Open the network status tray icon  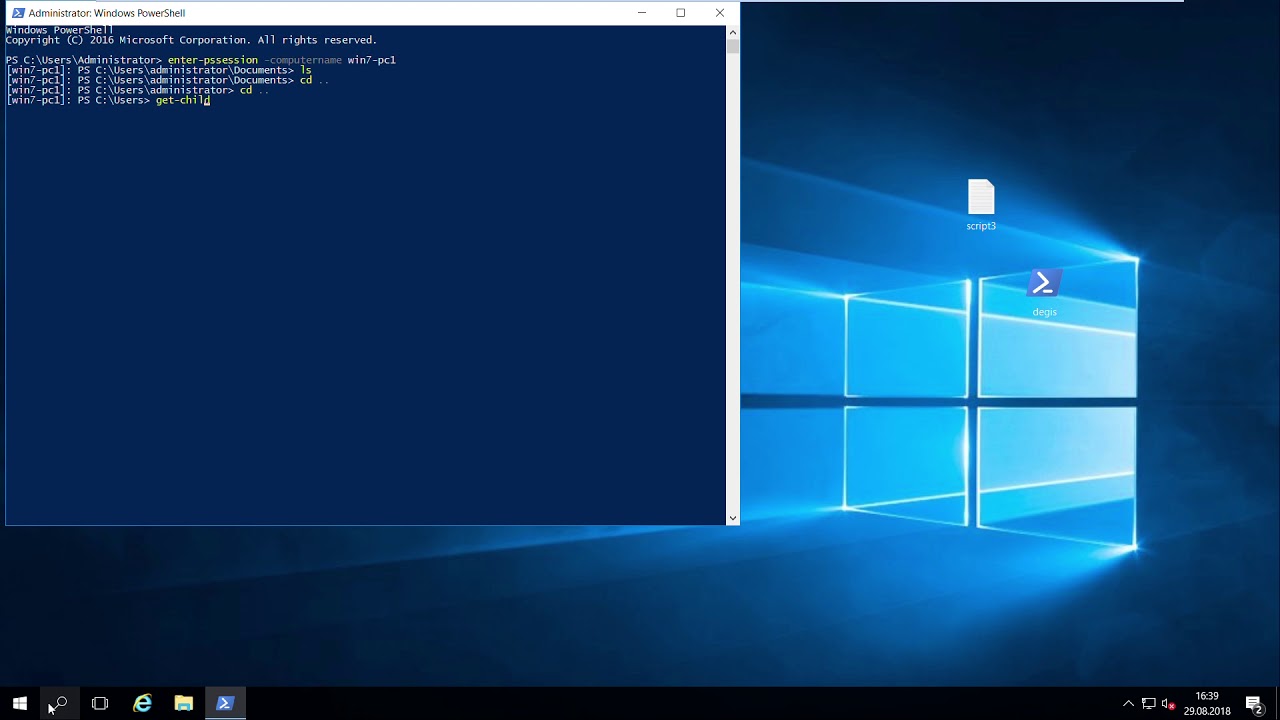1148,704
